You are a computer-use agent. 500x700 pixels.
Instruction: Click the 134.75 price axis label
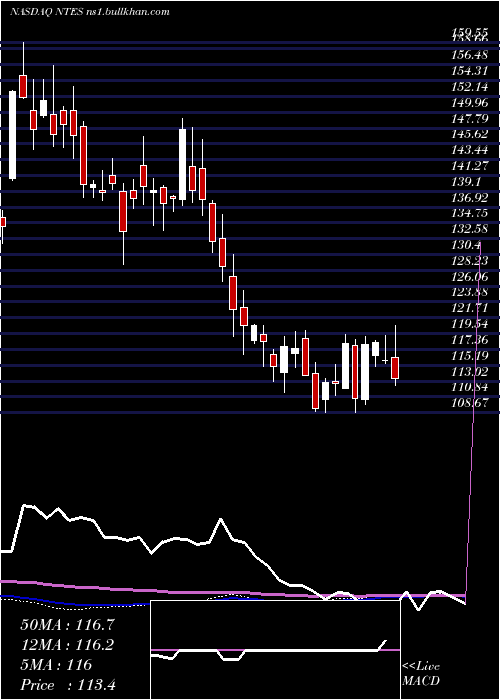471,213
